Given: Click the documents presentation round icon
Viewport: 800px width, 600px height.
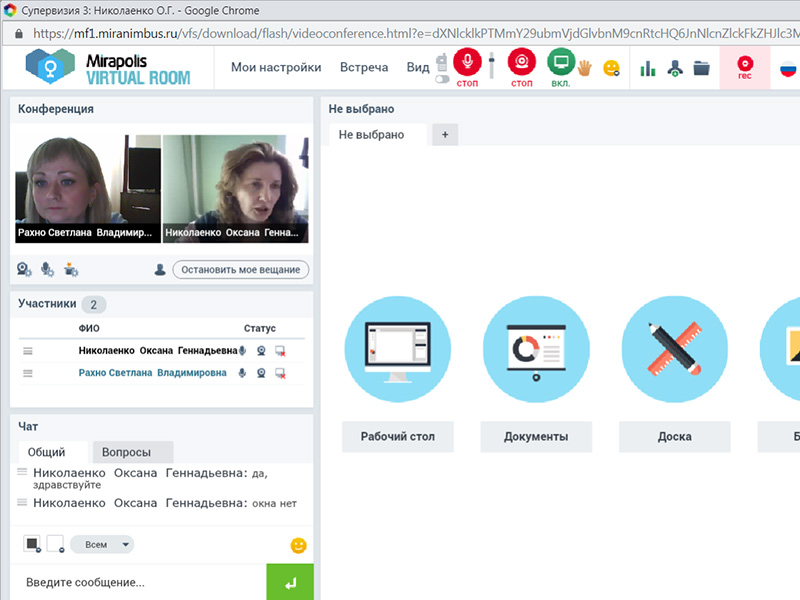Looking at the screenshot, I should (536, 349).
